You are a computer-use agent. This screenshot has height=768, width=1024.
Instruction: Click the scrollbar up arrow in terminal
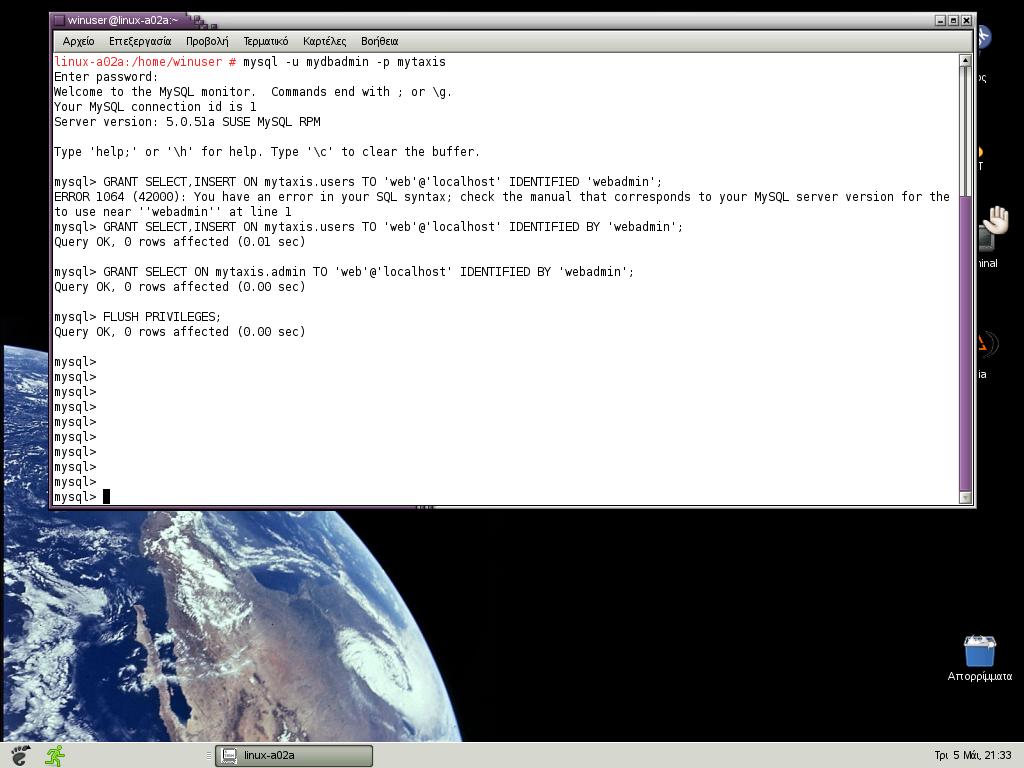[965, 60]
